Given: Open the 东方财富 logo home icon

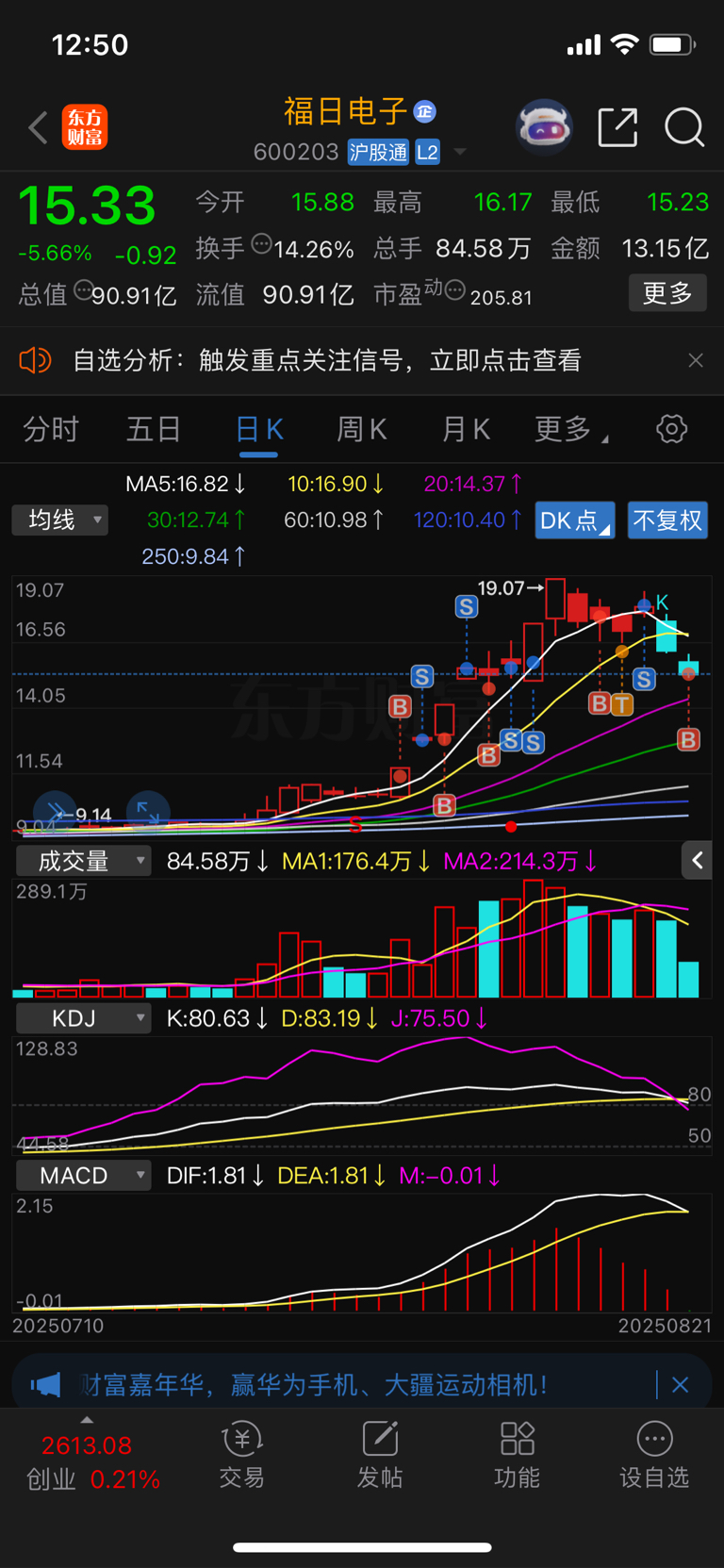Looking at the screenshot, I should point(85,127).
